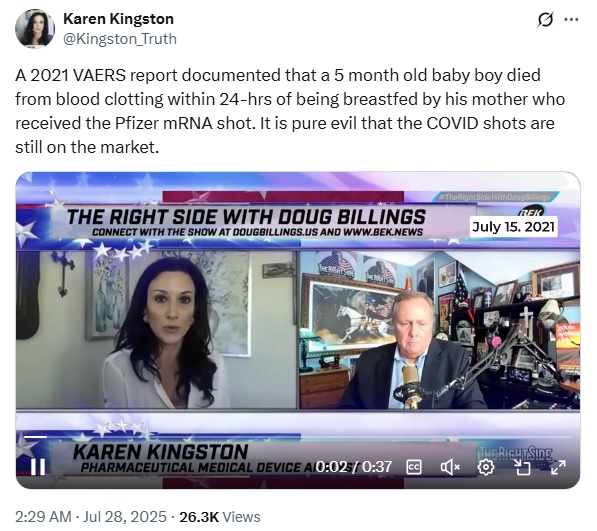Click the July 15, 2021 date label
Viewport: 597px width, 531px height.
513,227
